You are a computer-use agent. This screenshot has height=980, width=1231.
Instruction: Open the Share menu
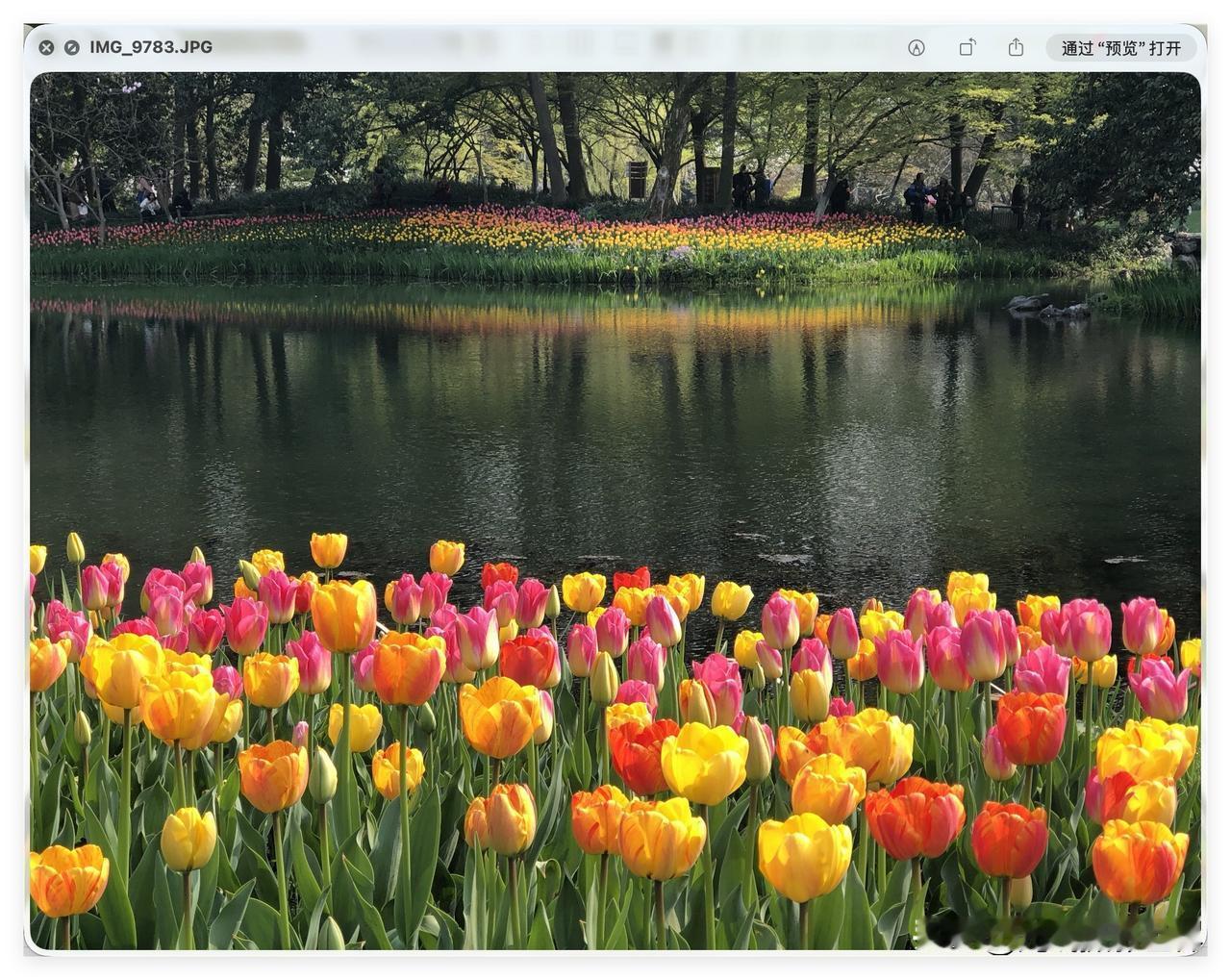tap(1016, 47)
